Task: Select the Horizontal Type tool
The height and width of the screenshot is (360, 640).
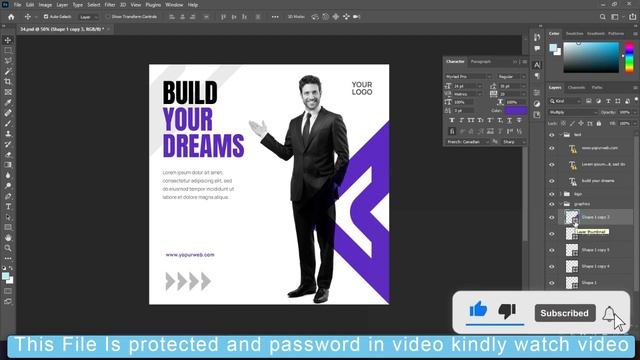Action: coord(8,207)
